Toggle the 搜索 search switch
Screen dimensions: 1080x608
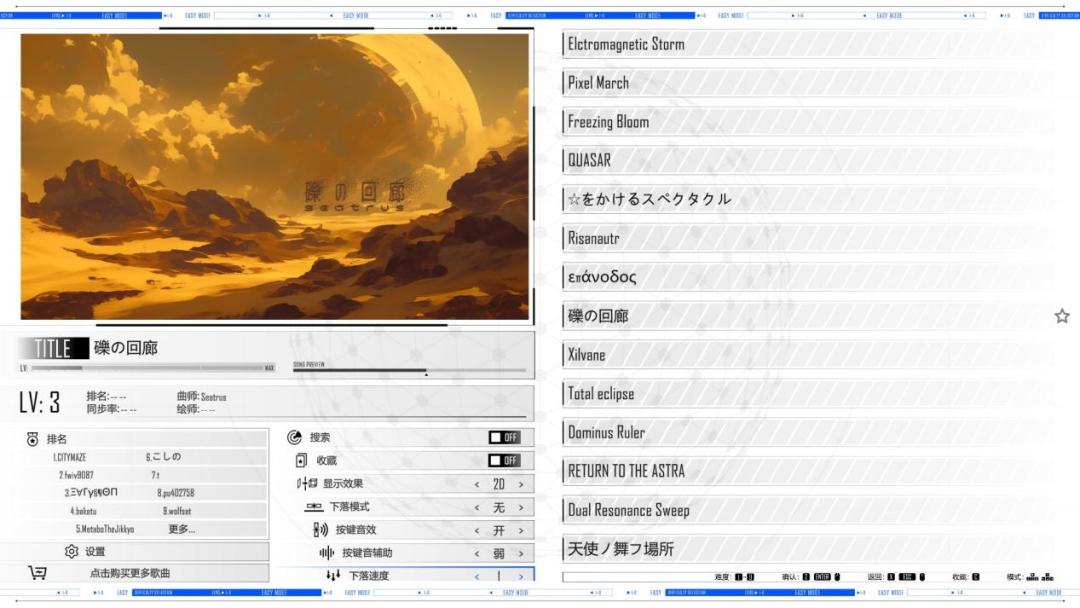(x=504, y=437)
